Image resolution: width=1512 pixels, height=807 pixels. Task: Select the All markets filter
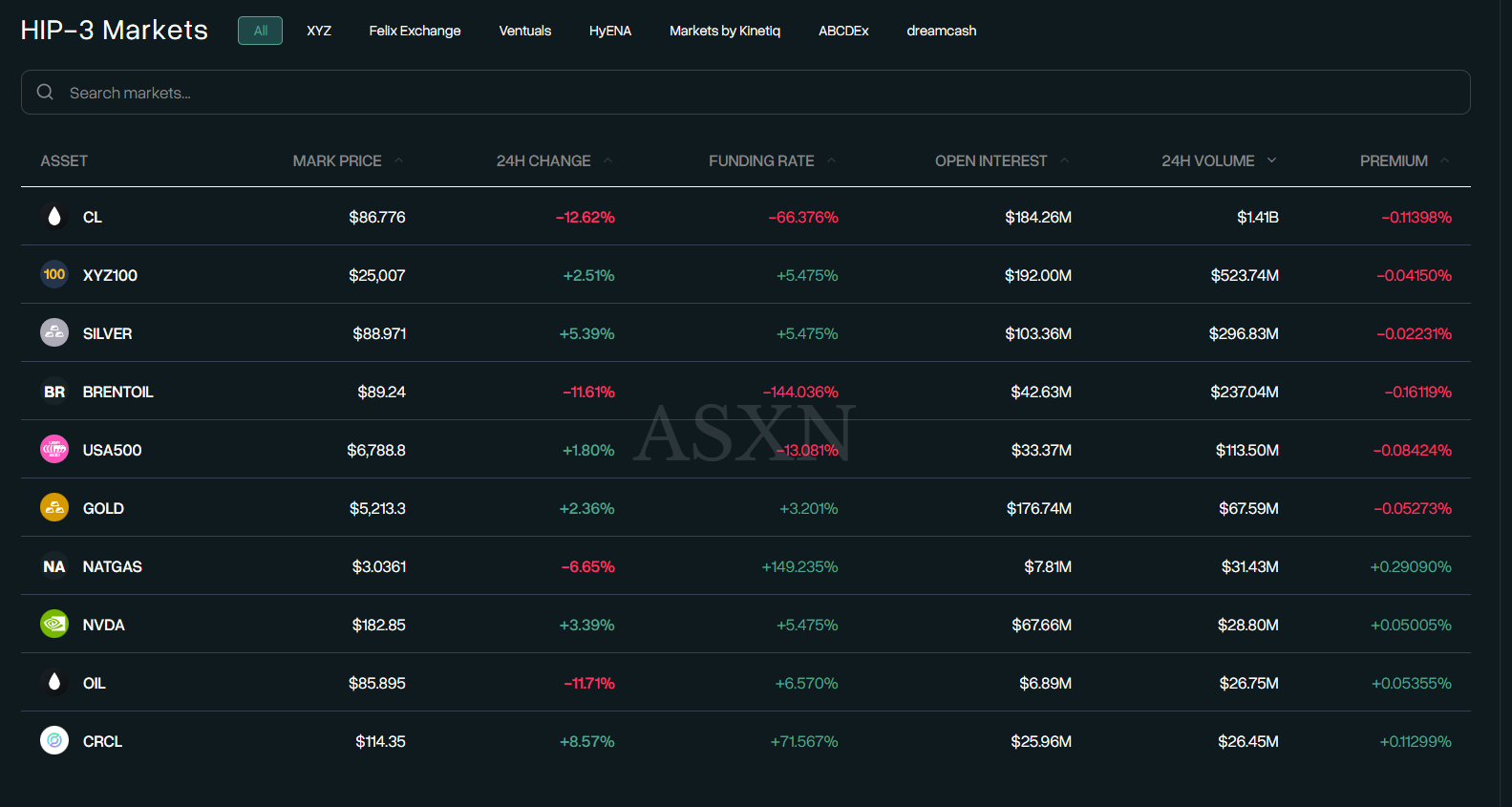point(260,31)
